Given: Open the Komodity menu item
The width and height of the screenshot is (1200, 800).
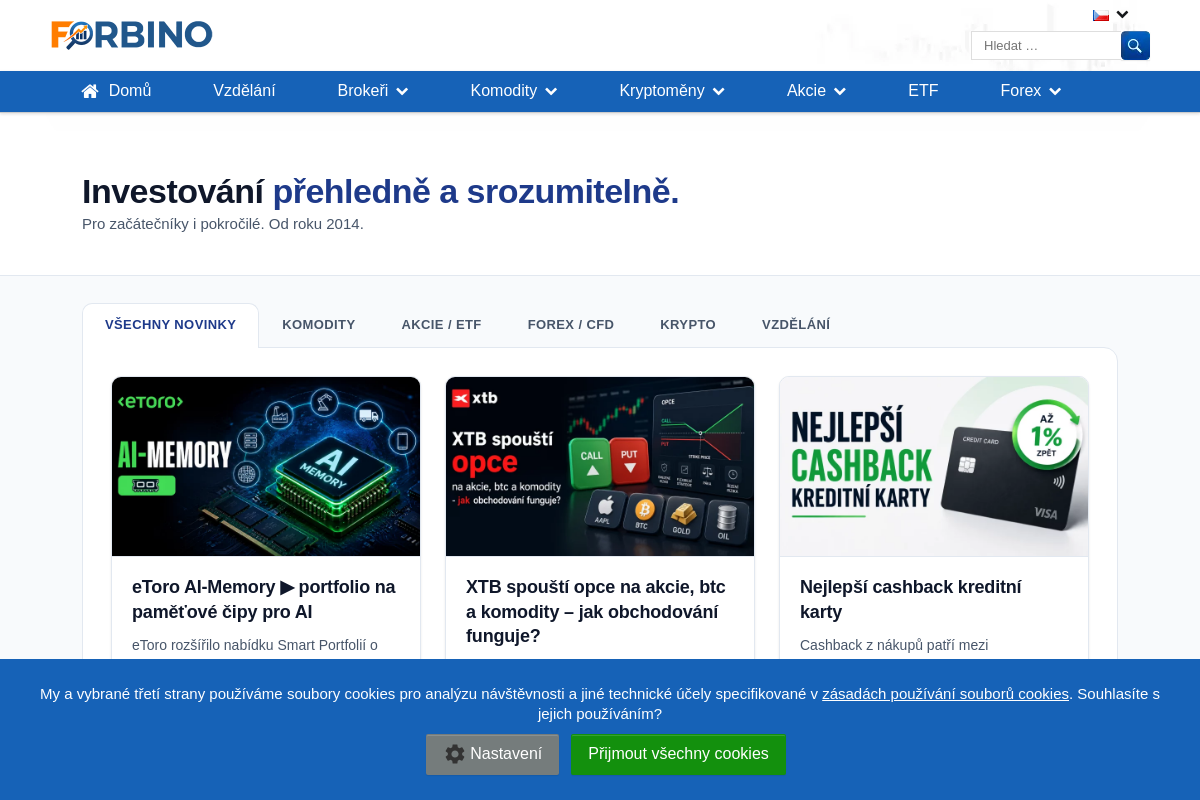Looking at the screenshot, I should point(504,91).
